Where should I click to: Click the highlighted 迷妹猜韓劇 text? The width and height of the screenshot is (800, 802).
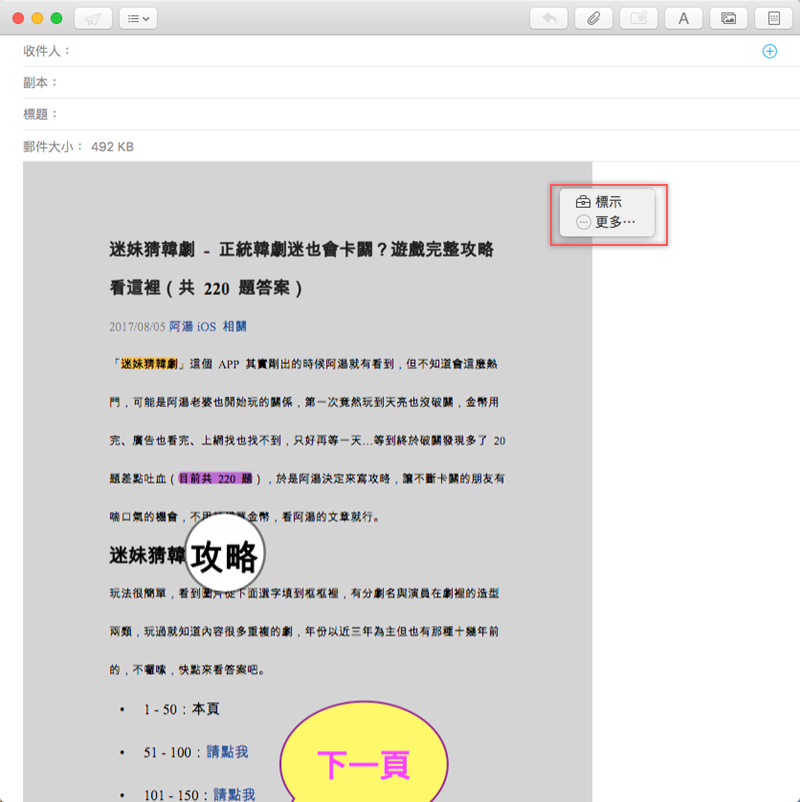pyautogui.click(x=149, y=364)
